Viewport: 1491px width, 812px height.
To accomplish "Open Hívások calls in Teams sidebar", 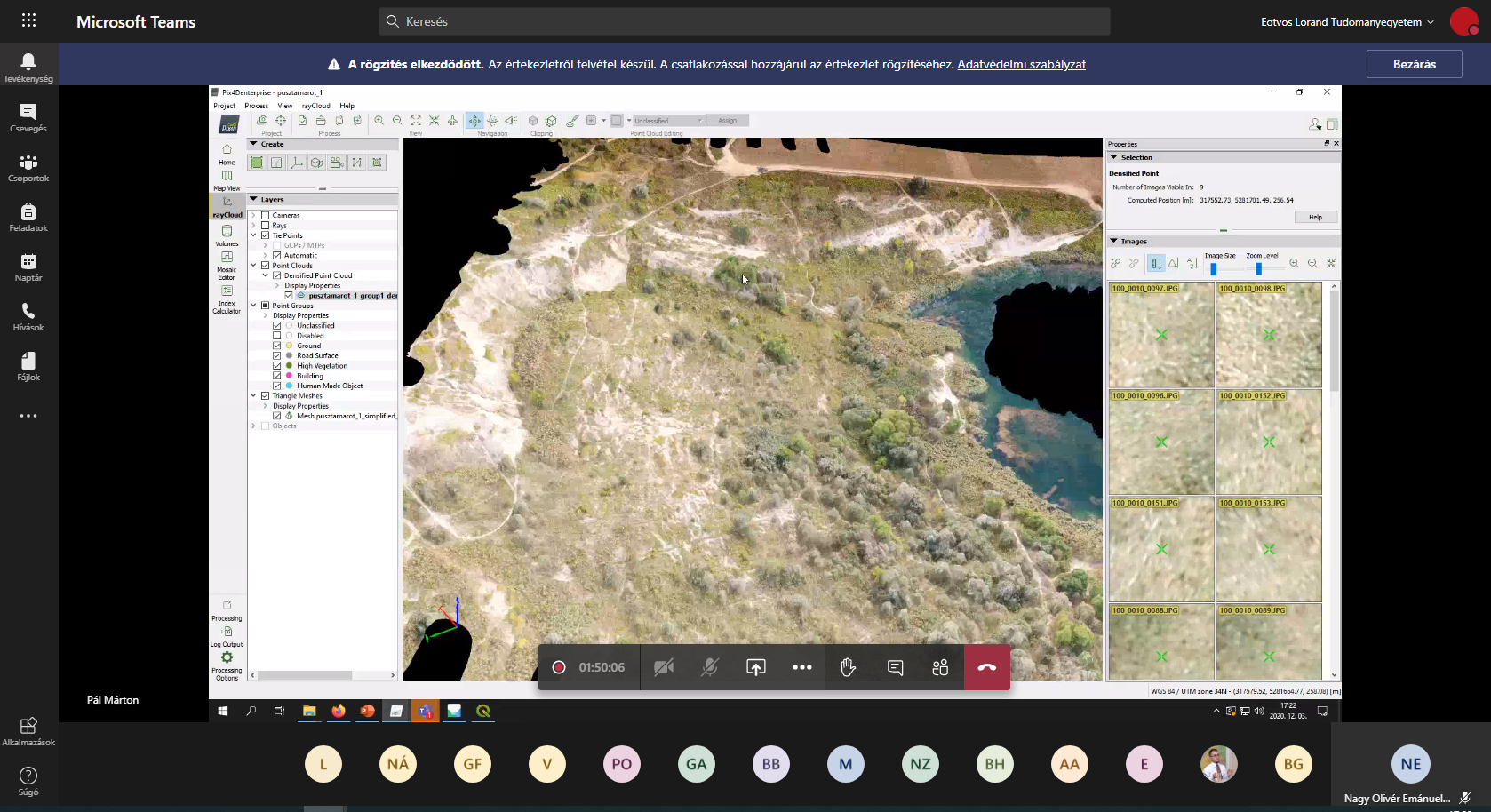I will click(x=28, y=316).
